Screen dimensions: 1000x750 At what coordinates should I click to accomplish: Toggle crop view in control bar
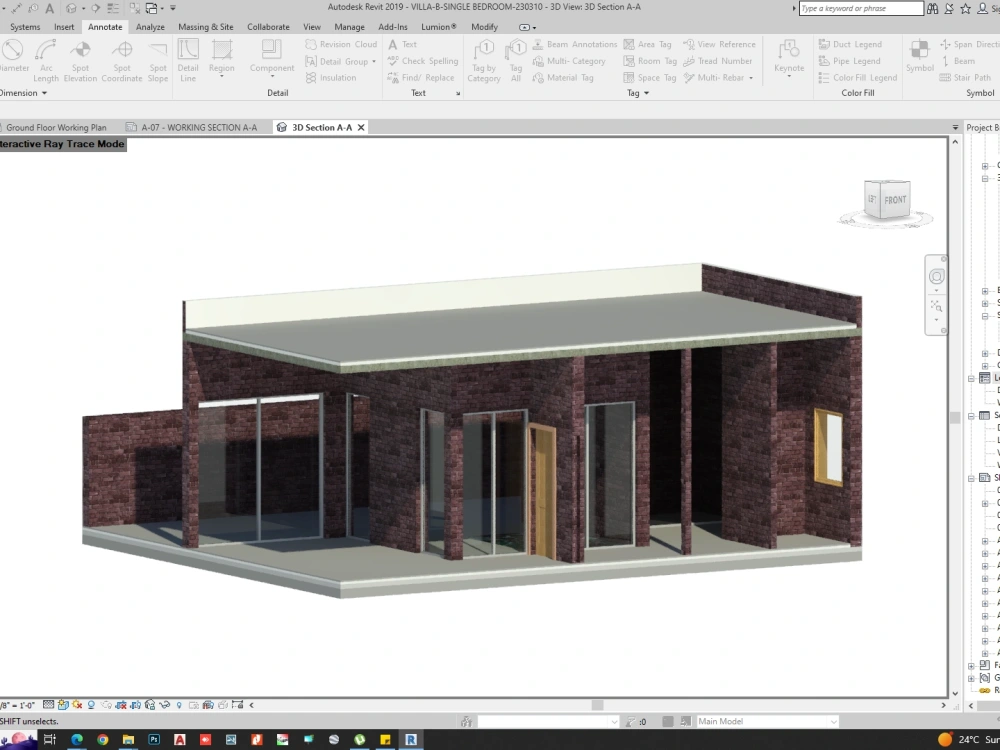click(121, 705)
